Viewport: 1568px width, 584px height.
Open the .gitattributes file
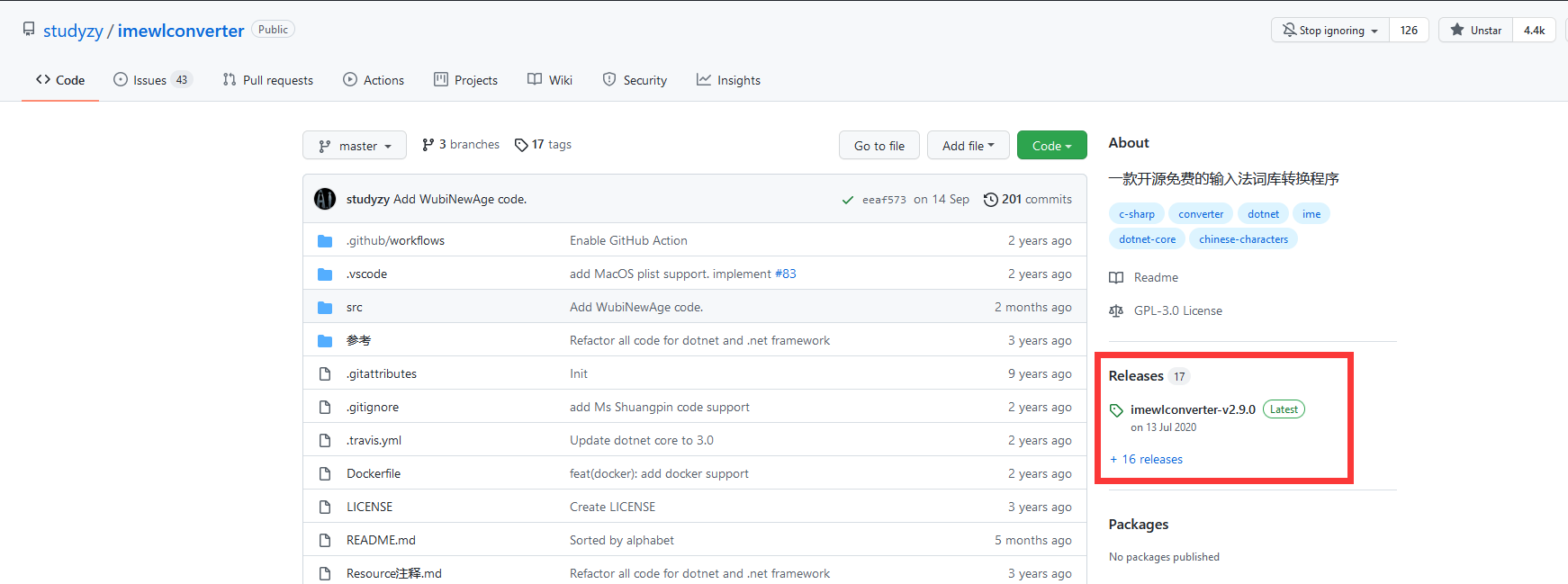coord(382,373)
